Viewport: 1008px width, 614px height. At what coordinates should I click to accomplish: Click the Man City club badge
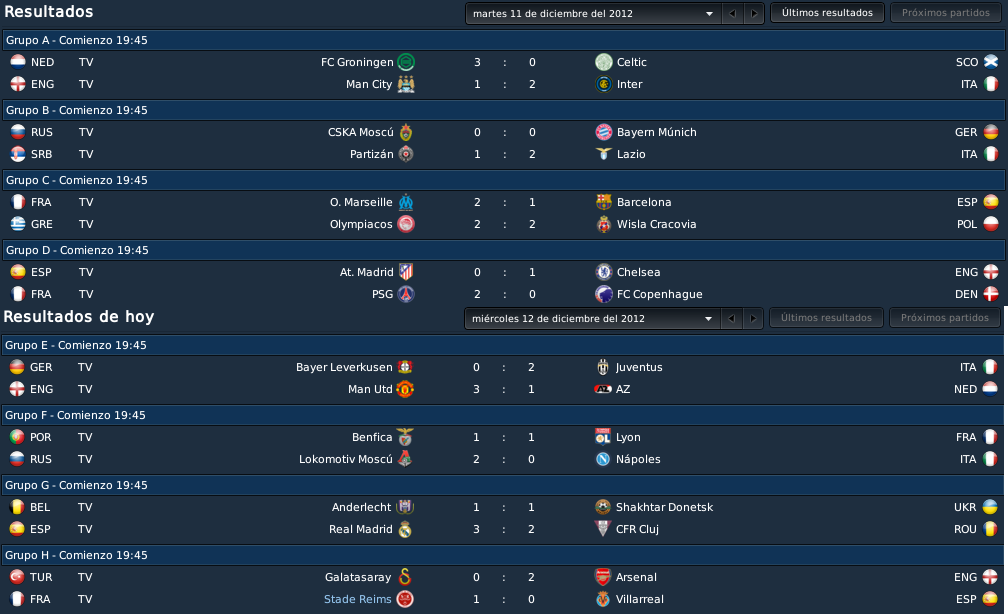pos(406,84)
